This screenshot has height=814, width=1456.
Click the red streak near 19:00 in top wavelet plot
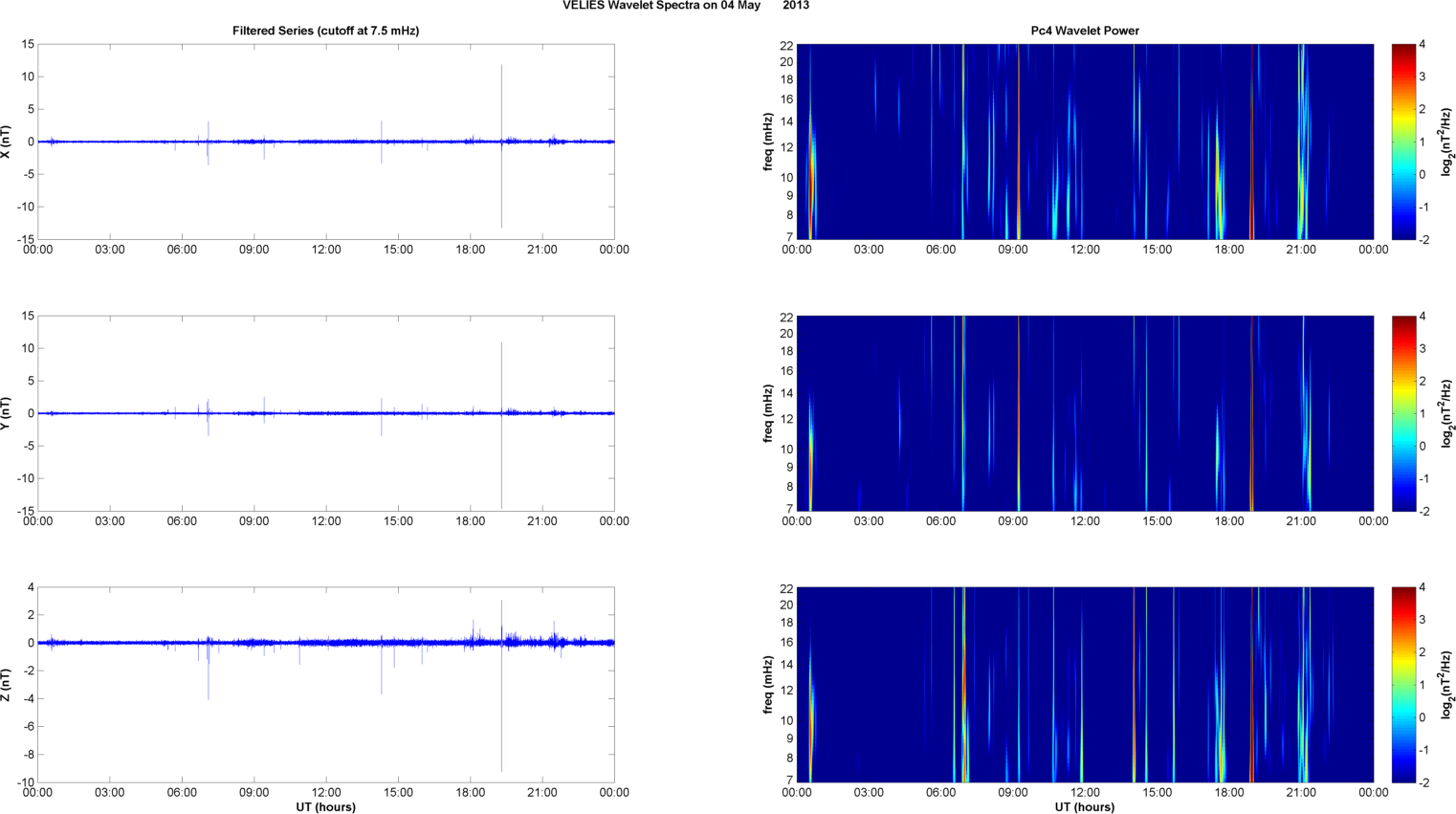point(1251,143)
